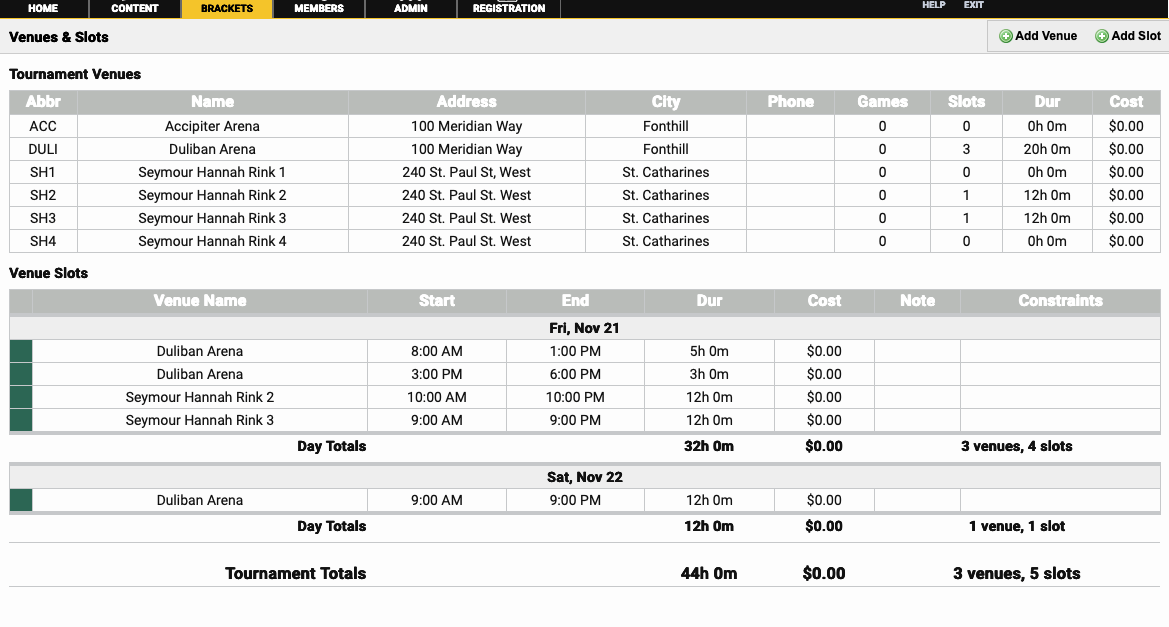Click the Constraints column header
The image size is (1169, 627).
(x=1060, y=301)
